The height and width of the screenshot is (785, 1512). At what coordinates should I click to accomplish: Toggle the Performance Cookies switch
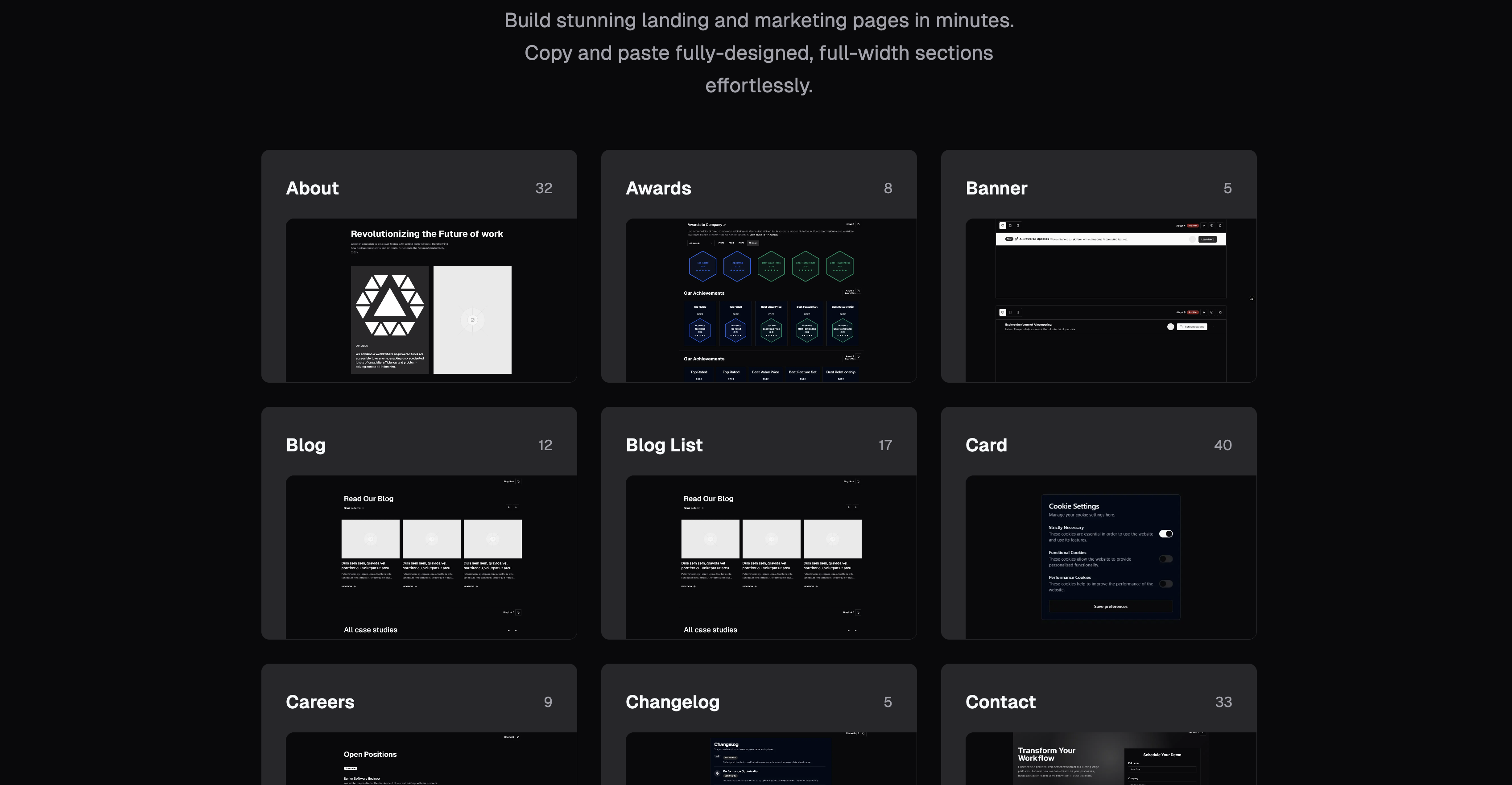click(x=1166, y=583)
